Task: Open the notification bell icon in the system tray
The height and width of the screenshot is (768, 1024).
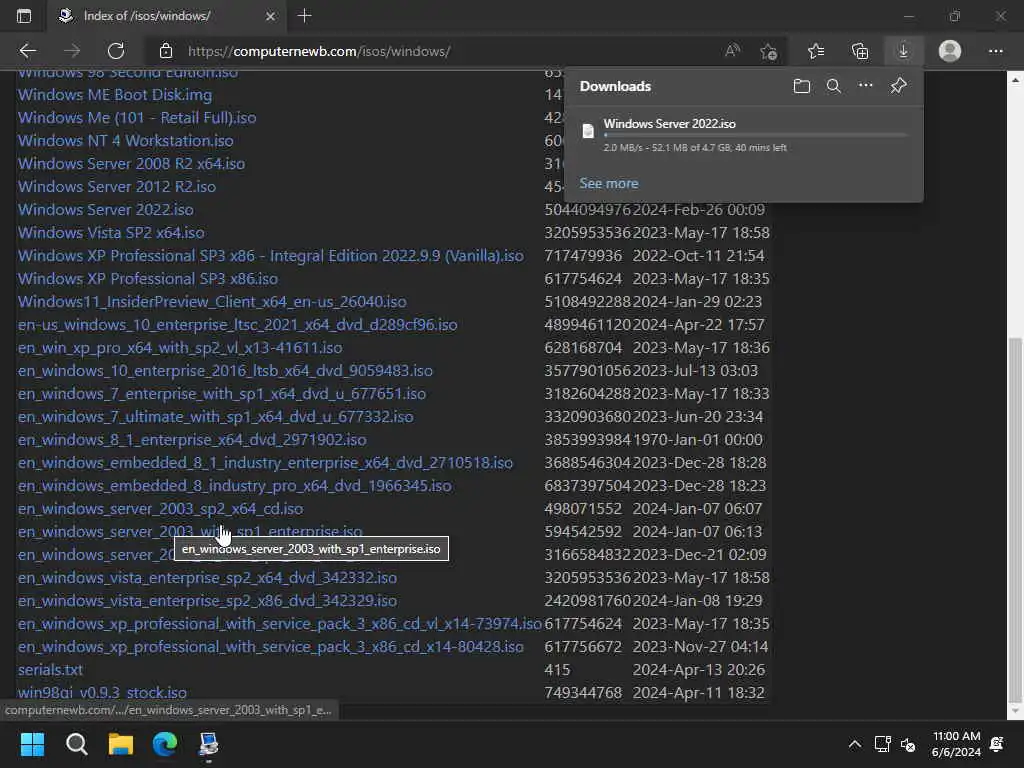Action: point(997,744)
